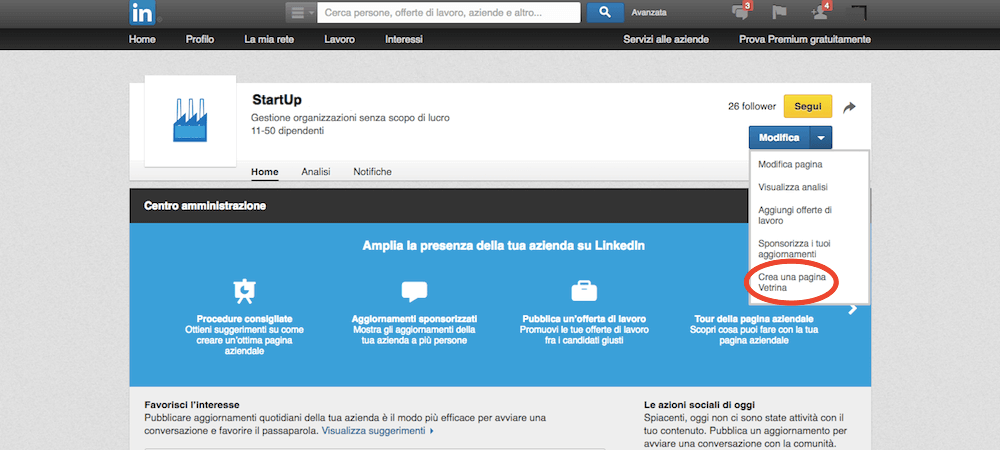Click the magnifier search button
Viewport: 1000px width, 450px height.
tap(605, 12)
